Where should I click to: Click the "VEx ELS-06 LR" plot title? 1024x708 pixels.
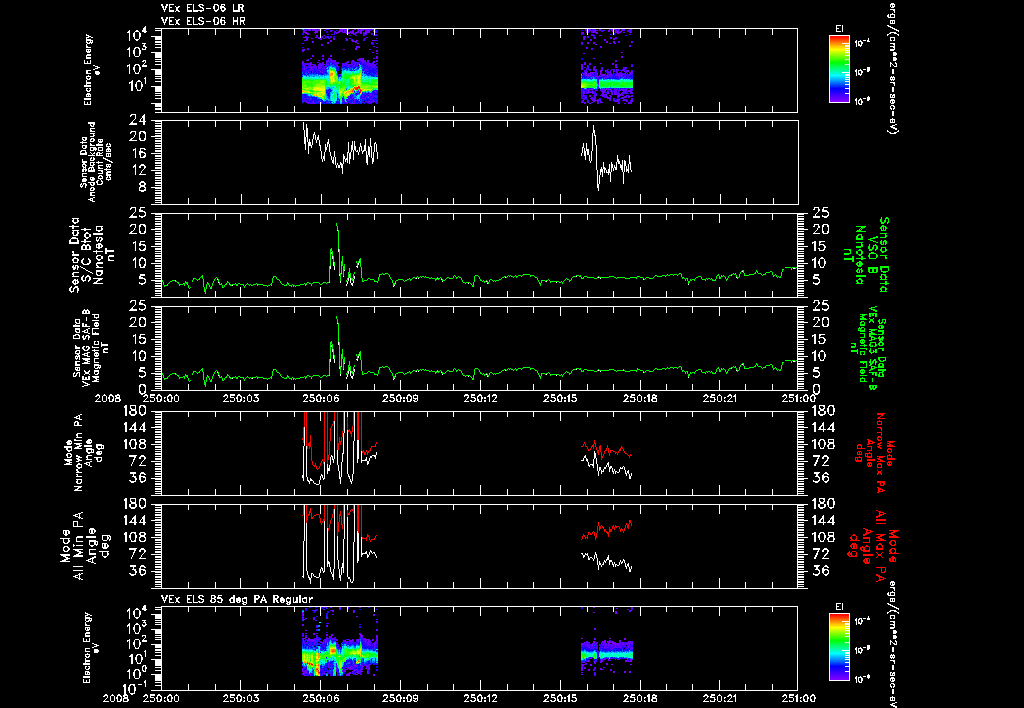coord(202,8)
